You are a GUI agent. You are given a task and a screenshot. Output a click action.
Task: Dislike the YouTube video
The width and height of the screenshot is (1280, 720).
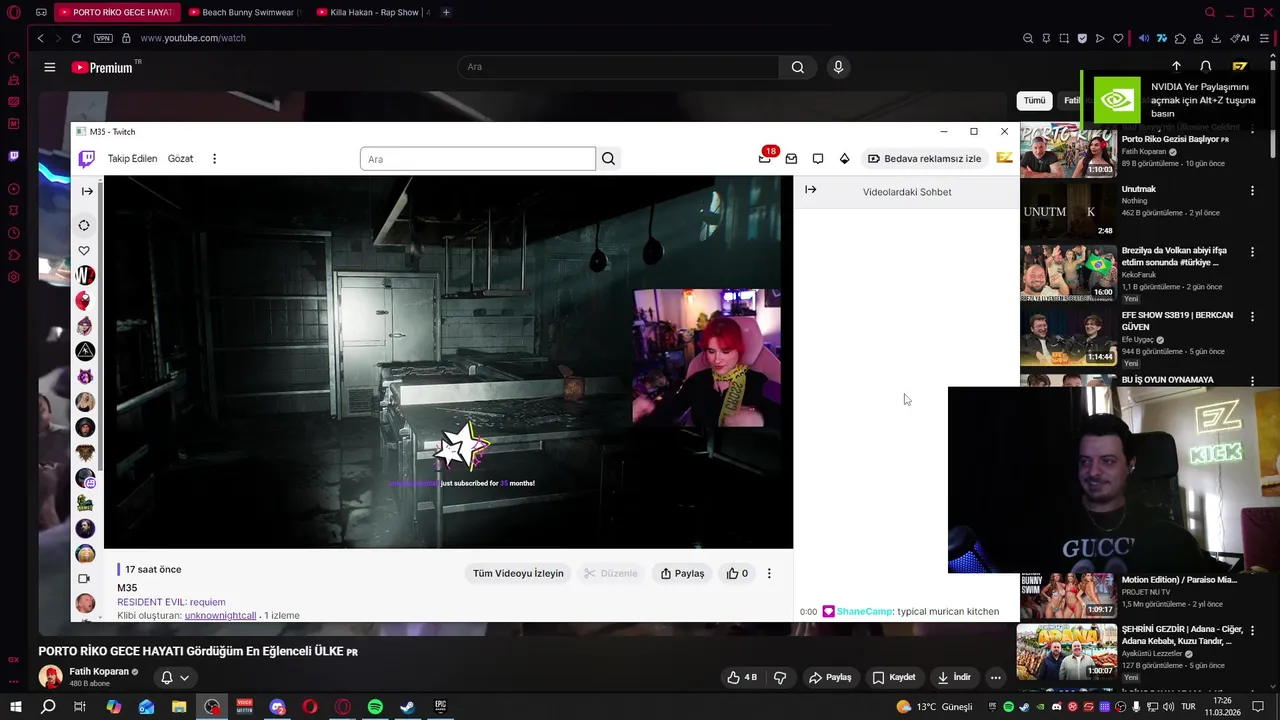[780, 677]
